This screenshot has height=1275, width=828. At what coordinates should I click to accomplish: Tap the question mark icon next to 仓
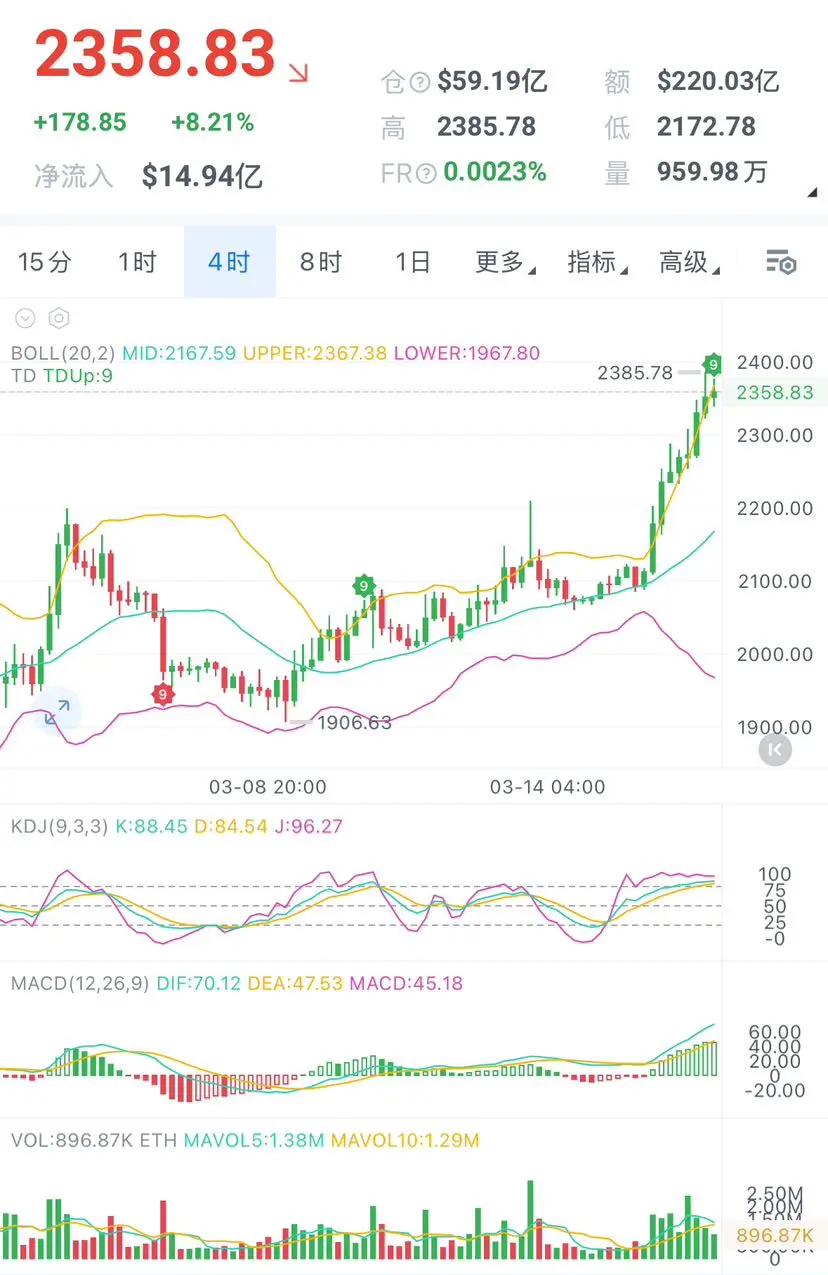tap(421, 81)
